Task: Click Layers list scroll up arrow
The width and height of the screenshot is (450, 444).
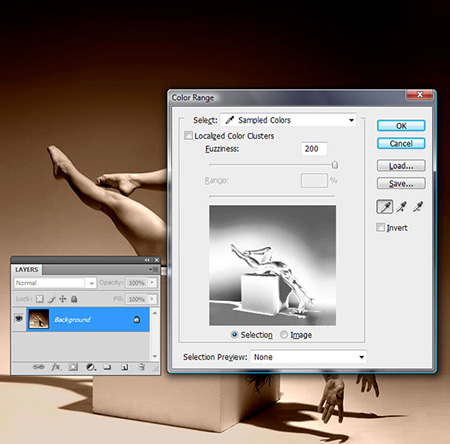Action: [x=155, y=313]
